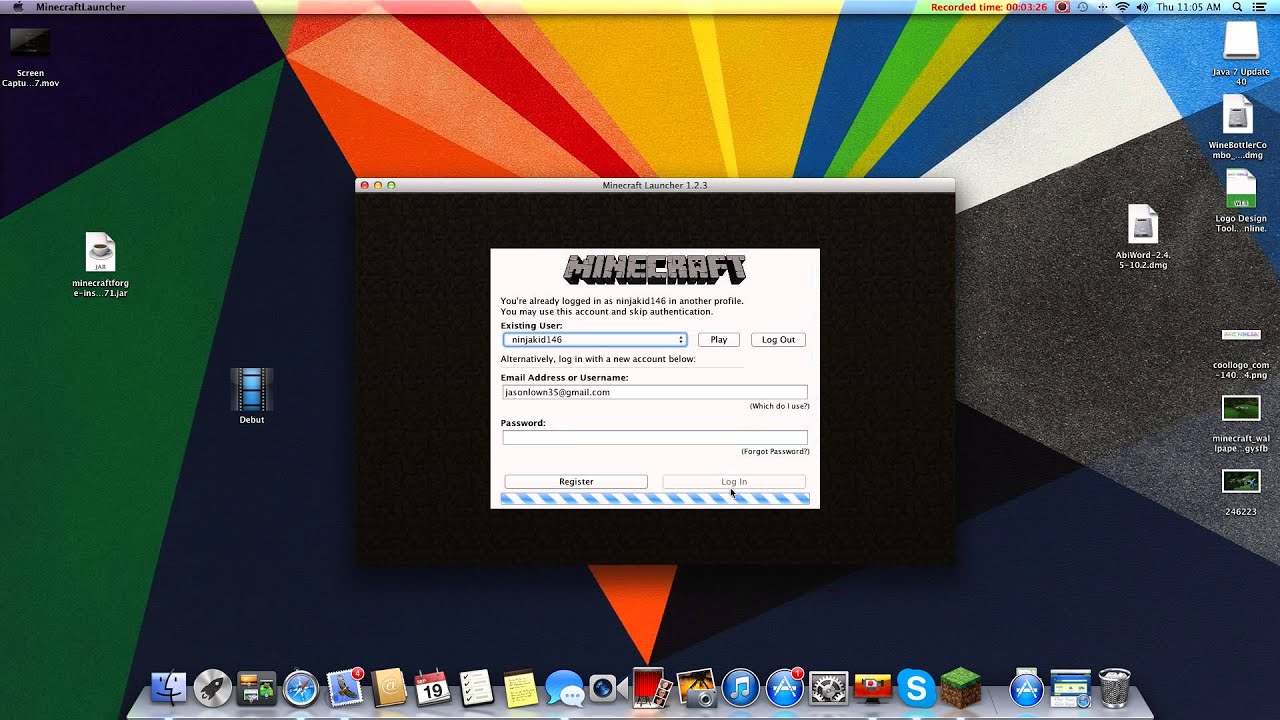Open Notification Center list icon
Viewport: 1280px width, 720px height.
1259,7
